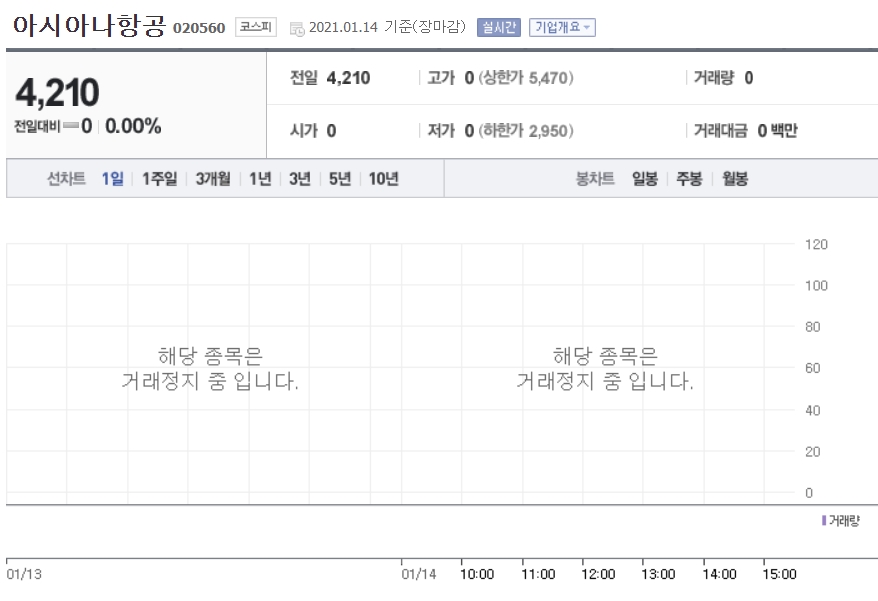Image resolution: width=878 pixels, height=601 pixels.
Task: Select the 3개월 line chart tab
Action: [x=213, y=179]
